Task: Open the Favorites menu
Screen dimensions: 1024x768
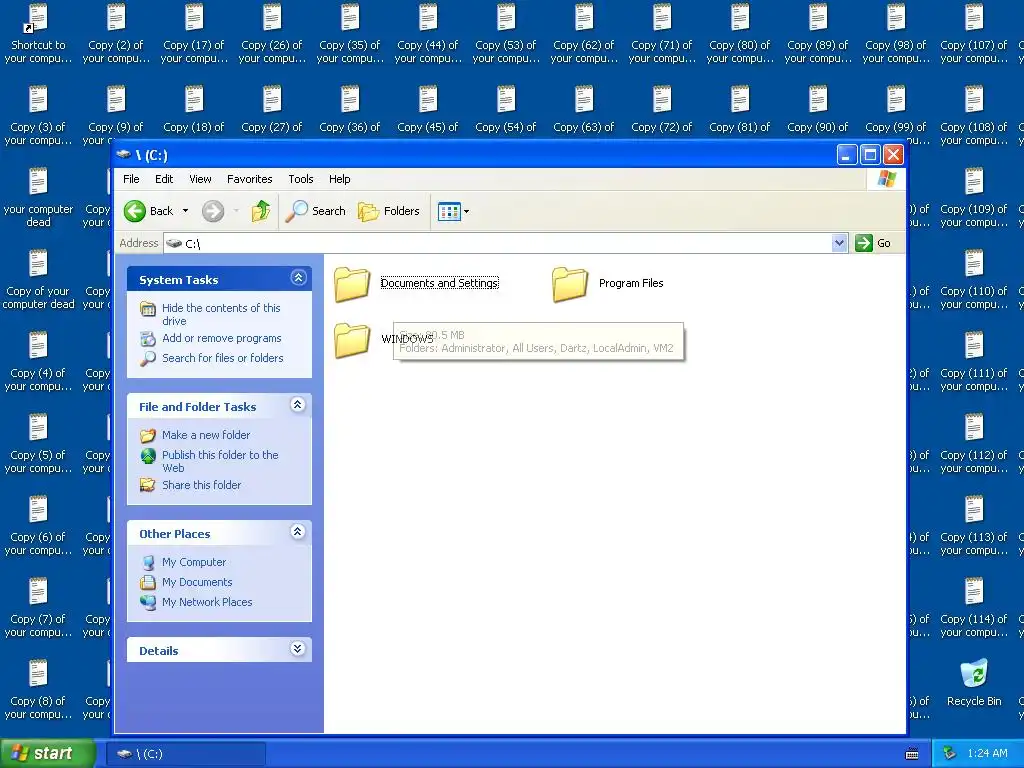Action: point(249,179)
